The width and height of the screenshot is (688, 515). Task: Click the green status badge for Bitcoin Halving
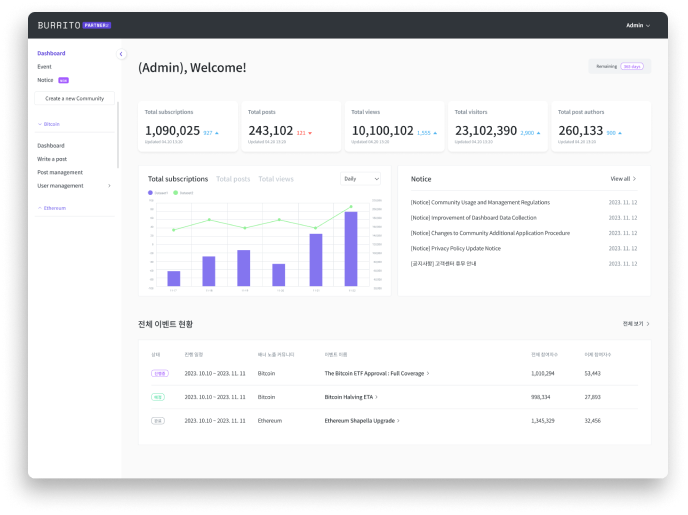158,397
